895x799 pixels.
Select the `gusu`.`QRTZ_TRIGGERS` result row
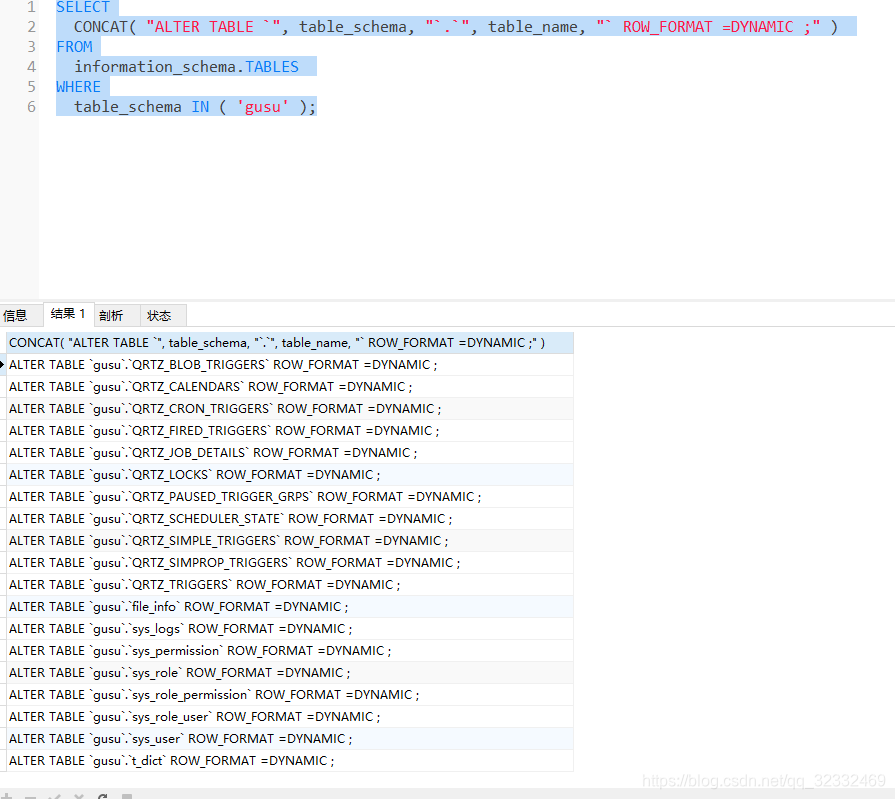coord(290,585)
